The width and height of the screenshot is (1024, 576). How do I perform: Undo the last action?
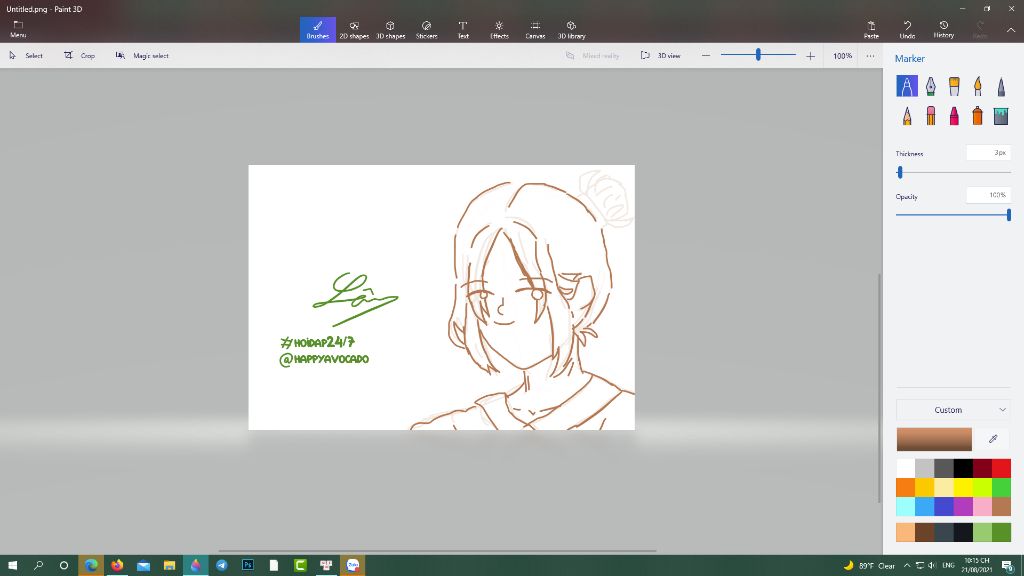coord(907,30)
